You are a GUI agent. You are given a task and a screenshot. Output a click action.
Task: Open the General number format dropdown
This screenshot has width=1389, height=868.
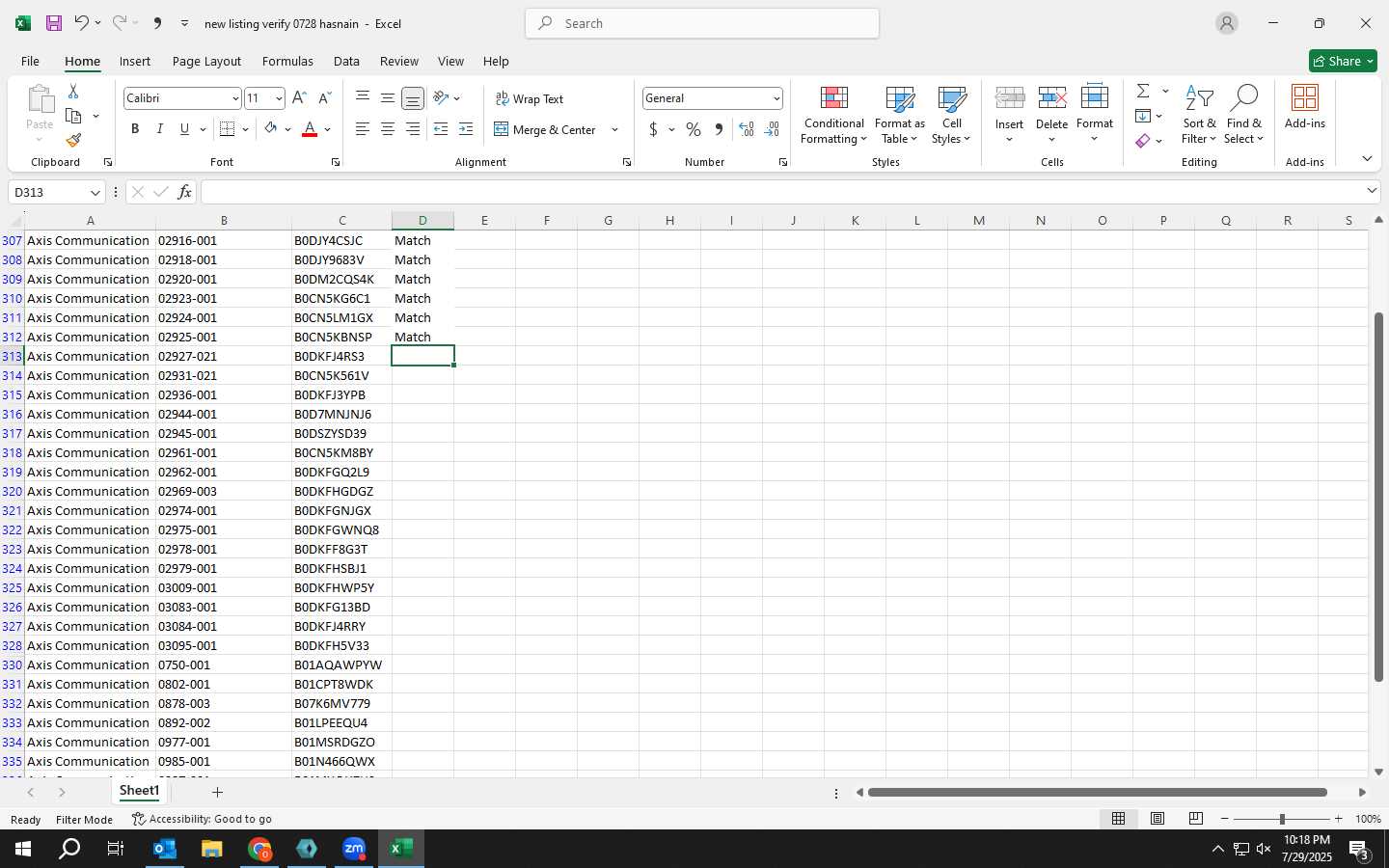coord(776,98)
